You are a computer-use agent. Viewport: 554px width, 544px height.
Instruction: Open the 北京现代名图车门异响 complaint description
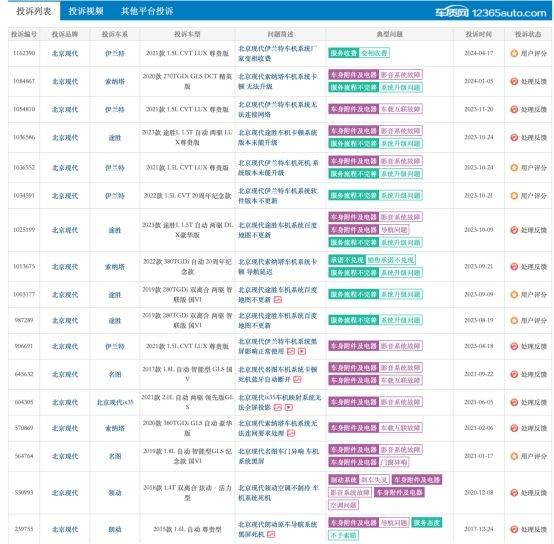click(278, 456)
